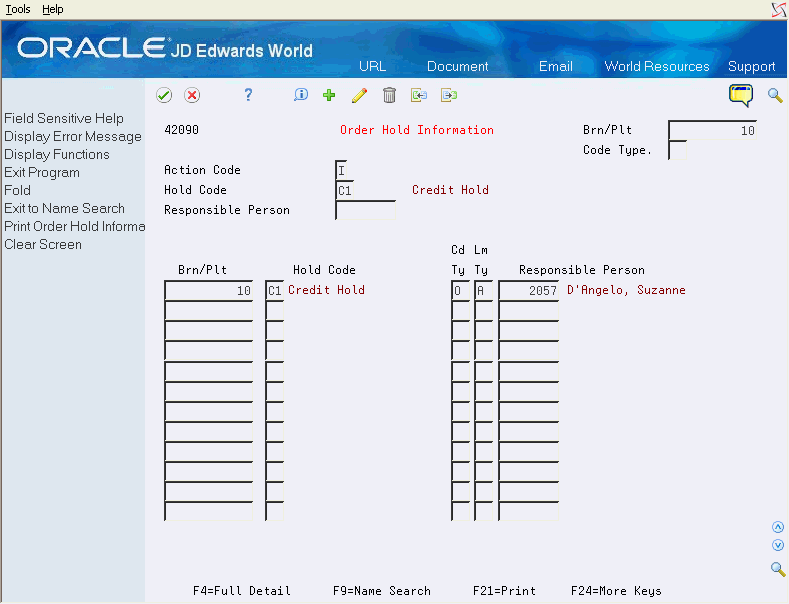789x604 pixels.
Task: Select Fold in sidebar
Action: (x=18, y=190)
